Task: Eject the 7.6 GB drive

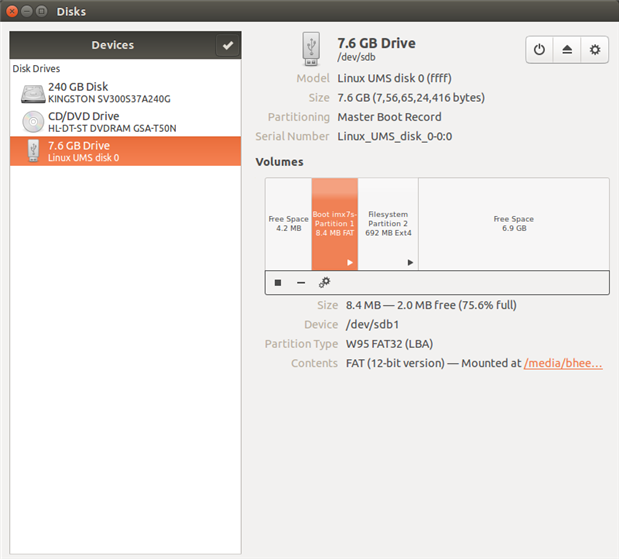Action: (568, 49)
